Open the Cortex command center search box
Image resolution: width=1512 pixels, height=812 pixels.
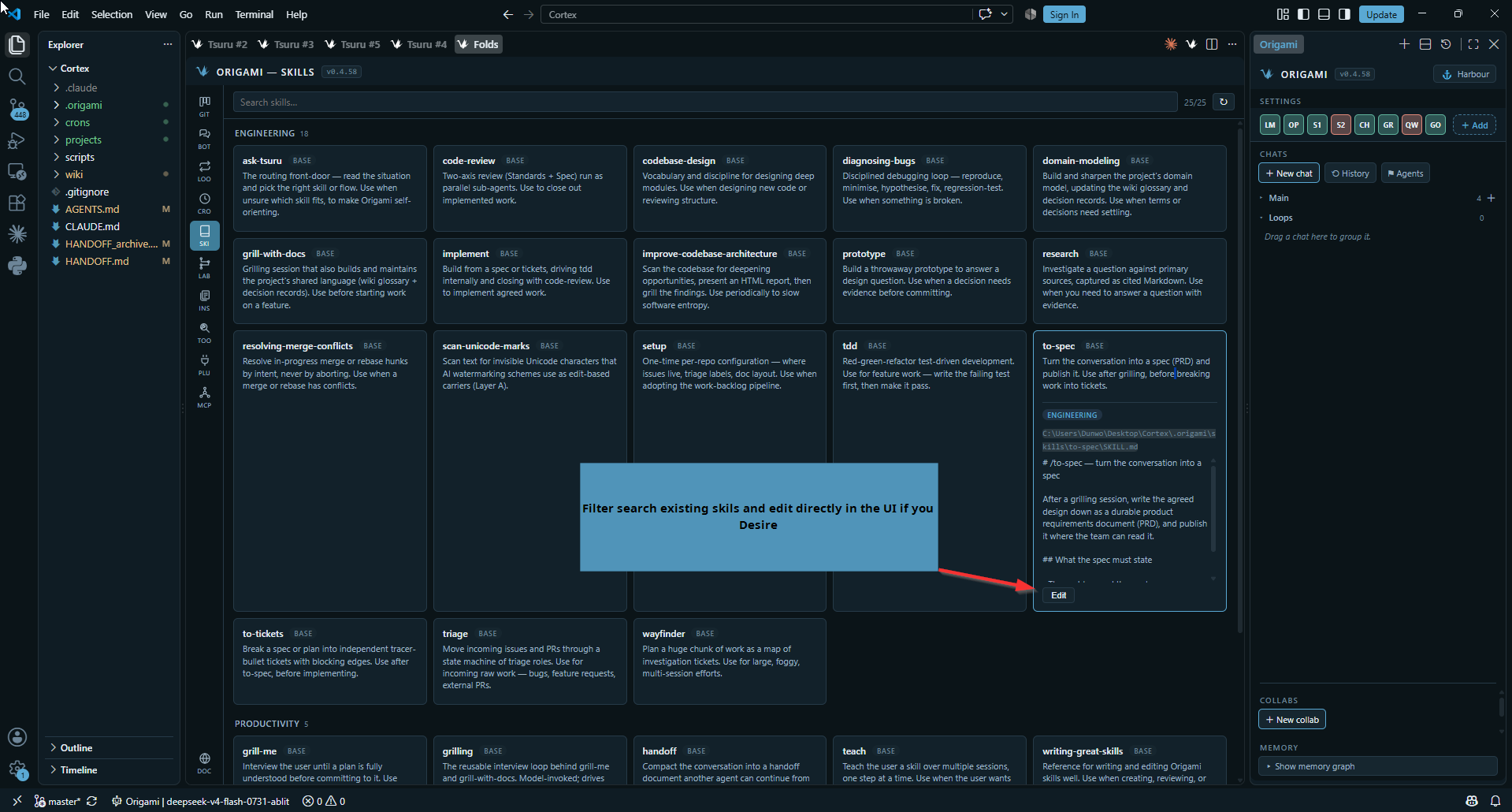[x=756, y=14]
